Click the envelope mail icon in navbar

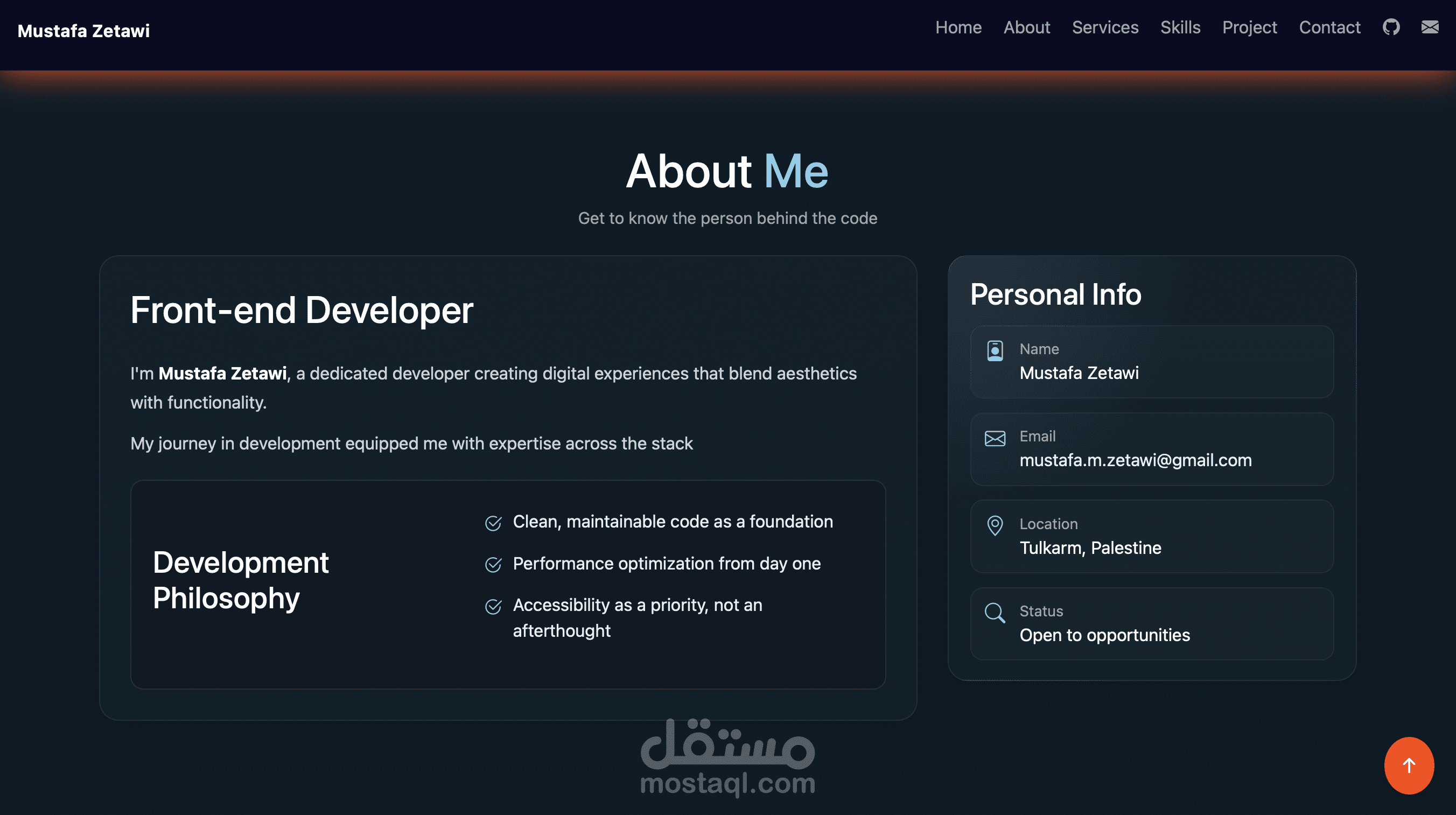[1430, 27]
